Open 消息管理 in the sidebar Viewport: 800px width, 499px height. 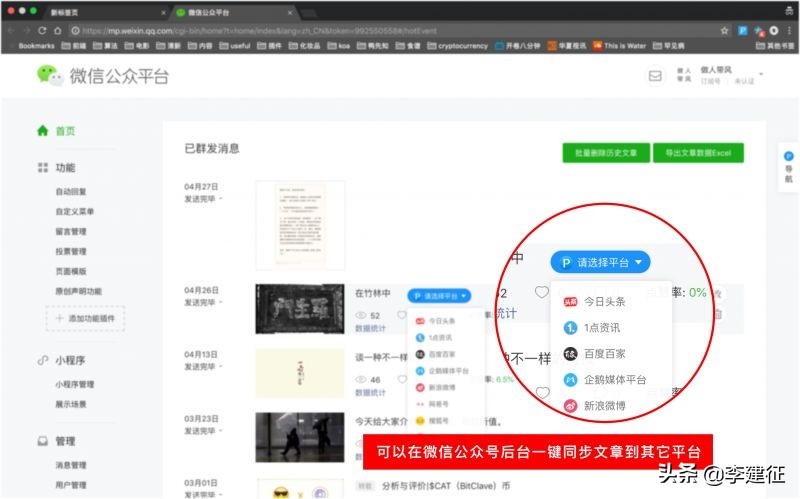[71, 465]
